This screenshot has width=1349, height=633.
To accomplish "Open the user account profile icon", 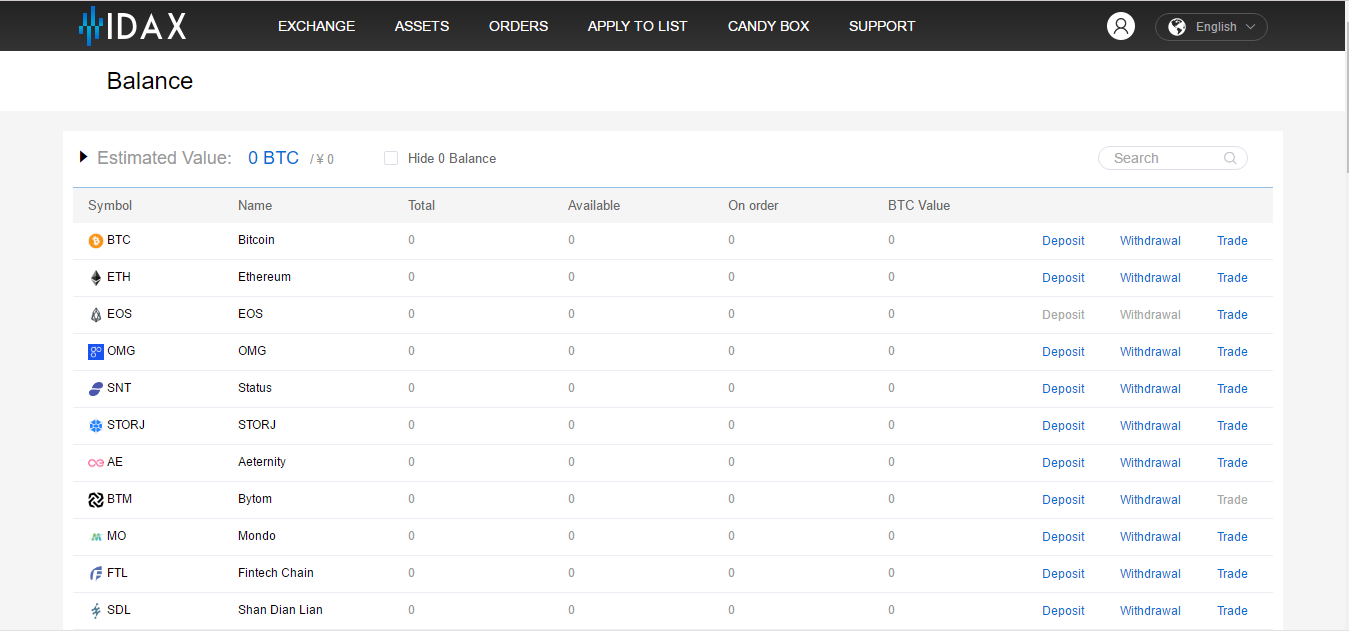I will pyautogui.click(x=1121, y=26).
